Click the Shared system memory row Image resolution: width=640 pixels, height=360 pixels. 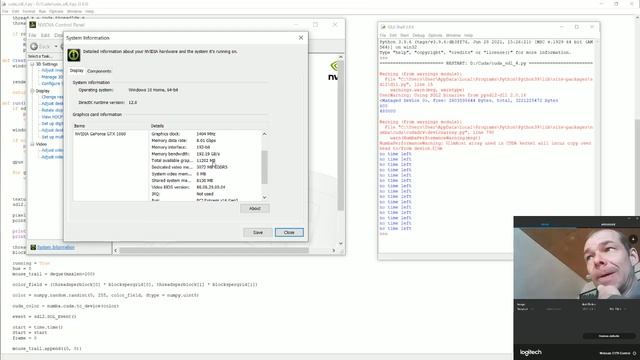(x=206, y=180)
